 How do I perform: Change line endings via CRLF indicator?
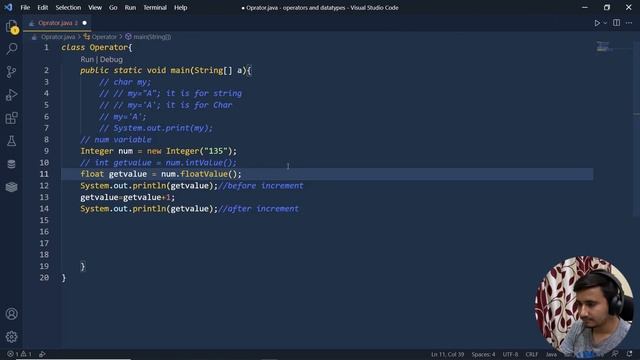pyautogui.click(x=531, y=354)
